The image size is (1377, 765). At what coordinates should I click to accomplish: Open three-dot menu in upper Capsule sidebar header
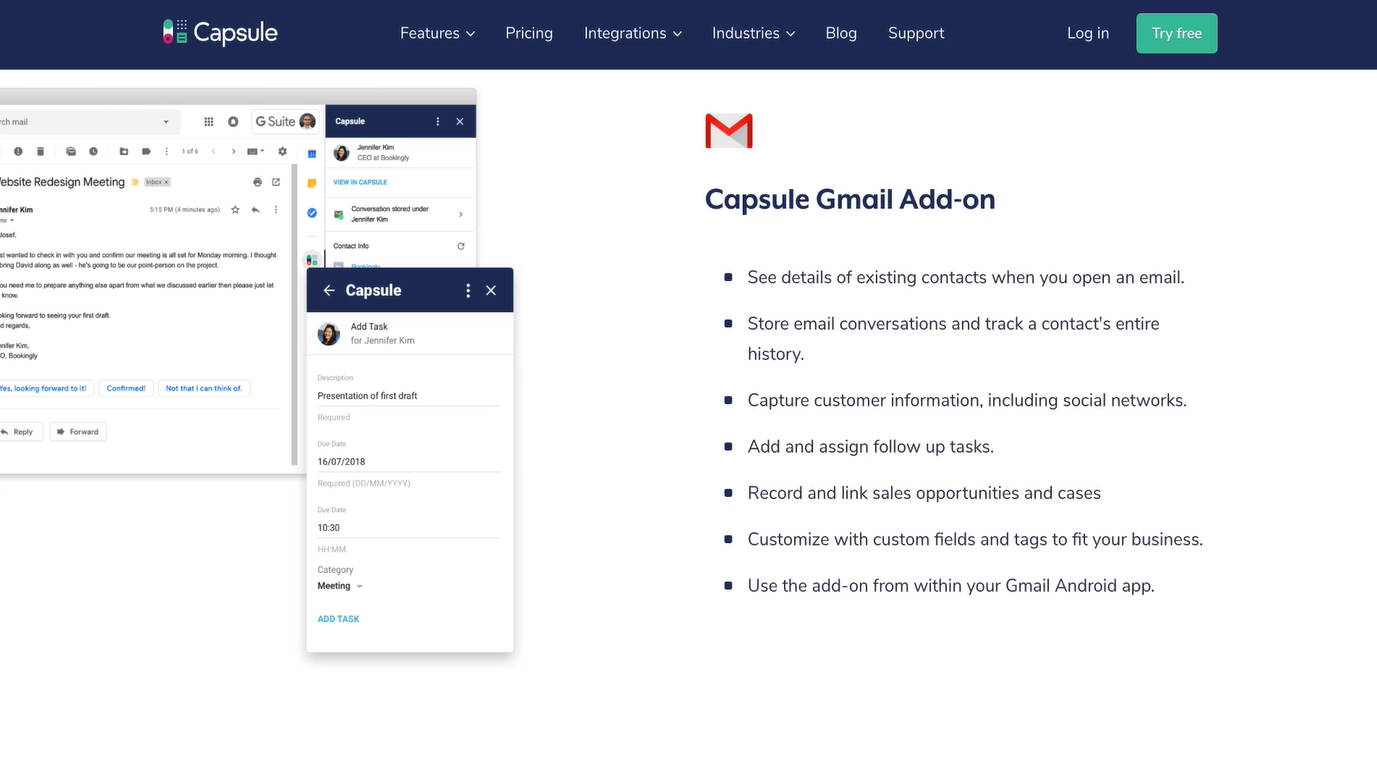coord(437,121)
